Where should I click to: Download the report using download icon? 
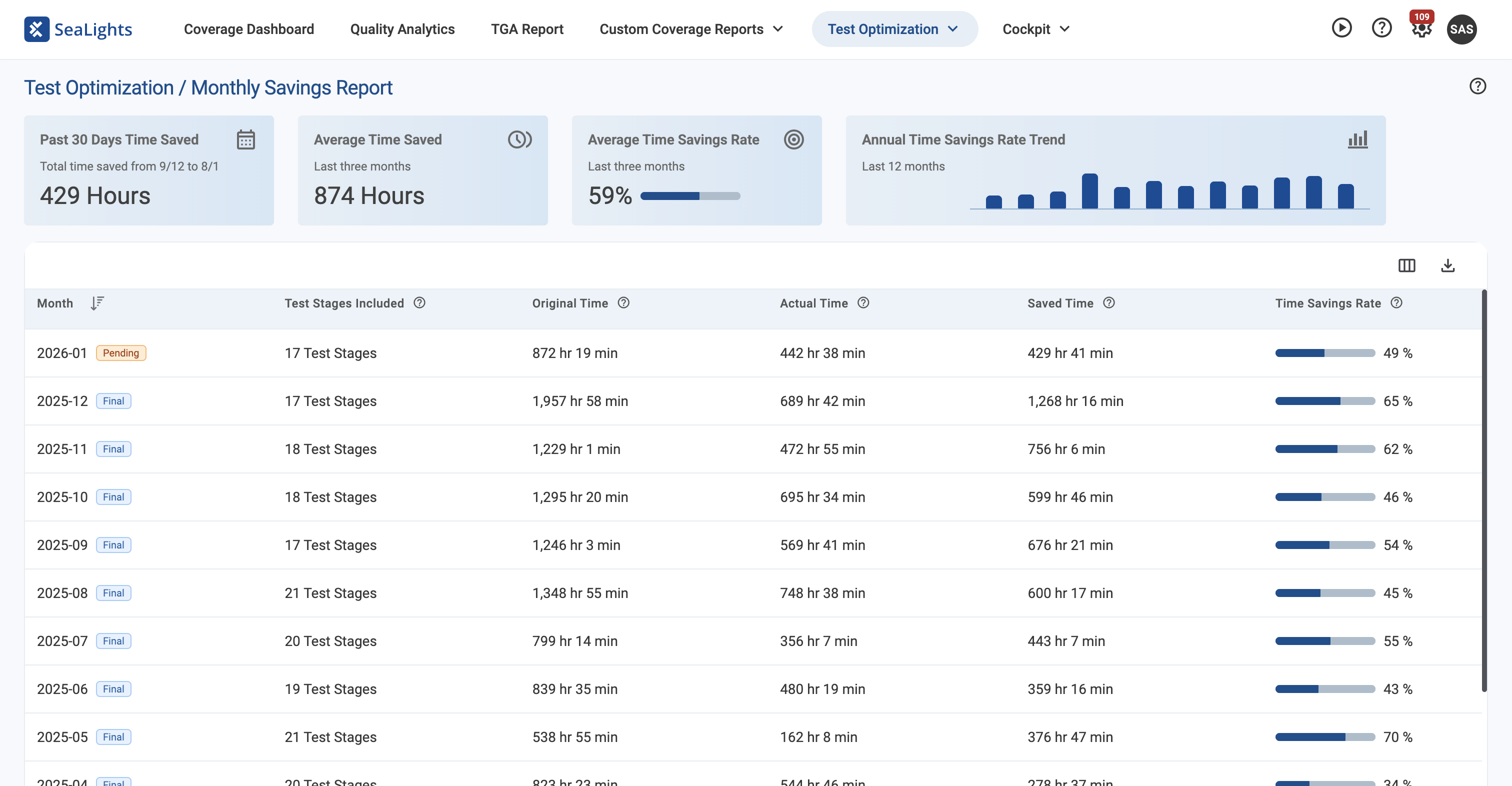click(1447, 265)
